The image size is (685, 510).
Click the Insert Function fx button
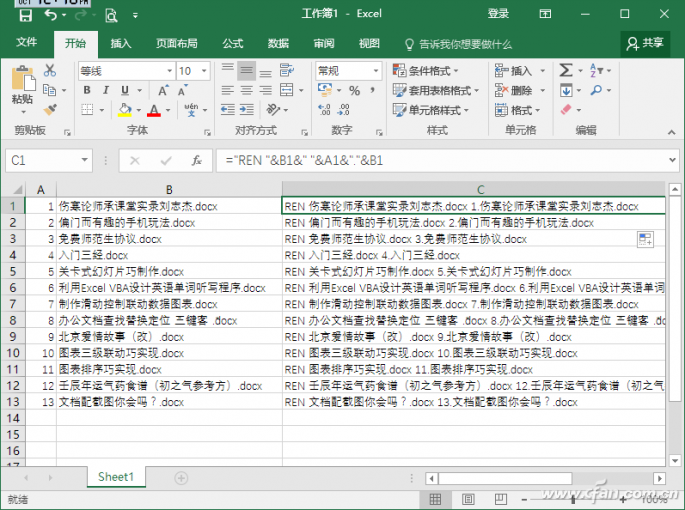(197, 161)
